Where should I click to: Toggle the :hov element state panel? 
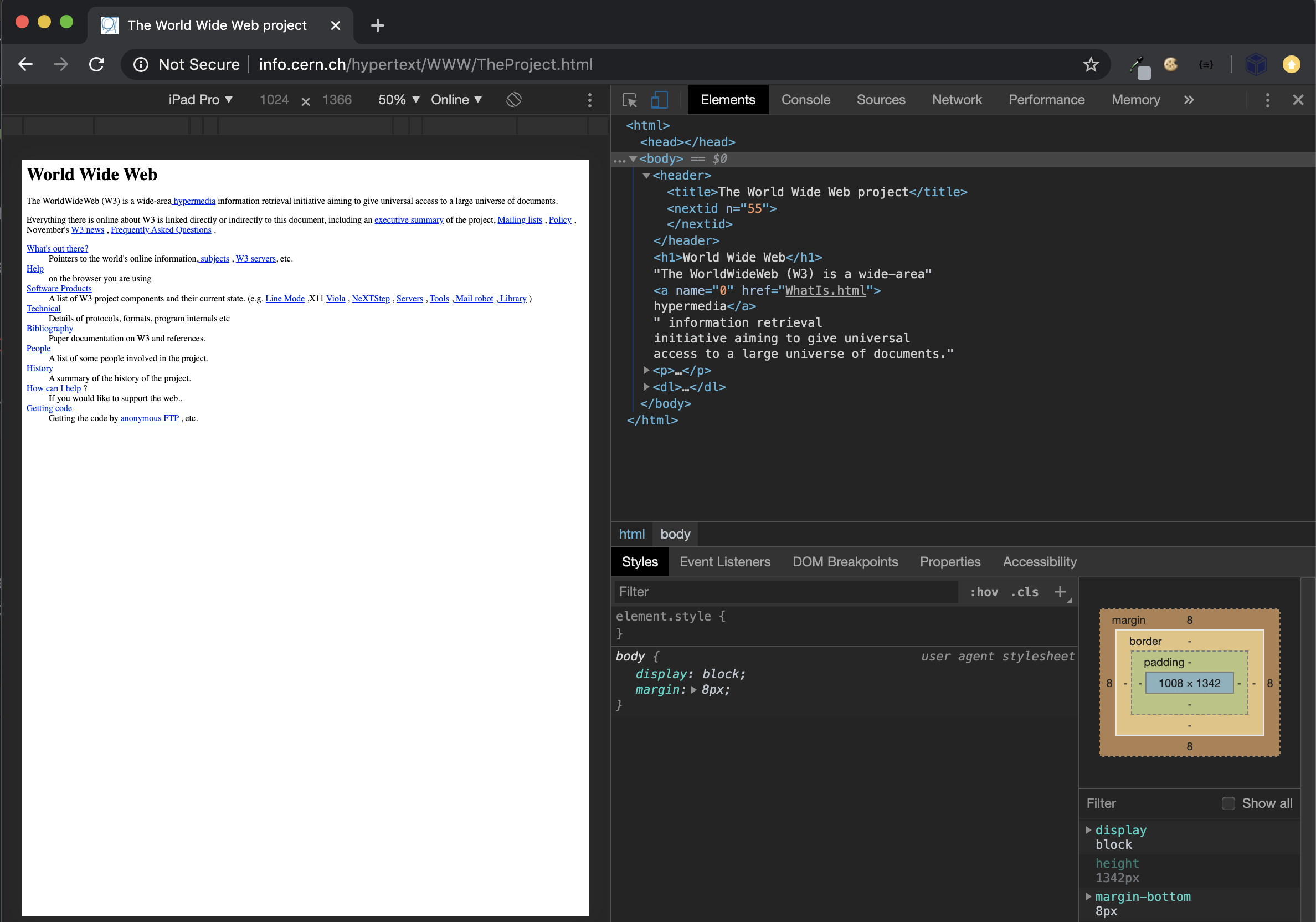(984, 592)
